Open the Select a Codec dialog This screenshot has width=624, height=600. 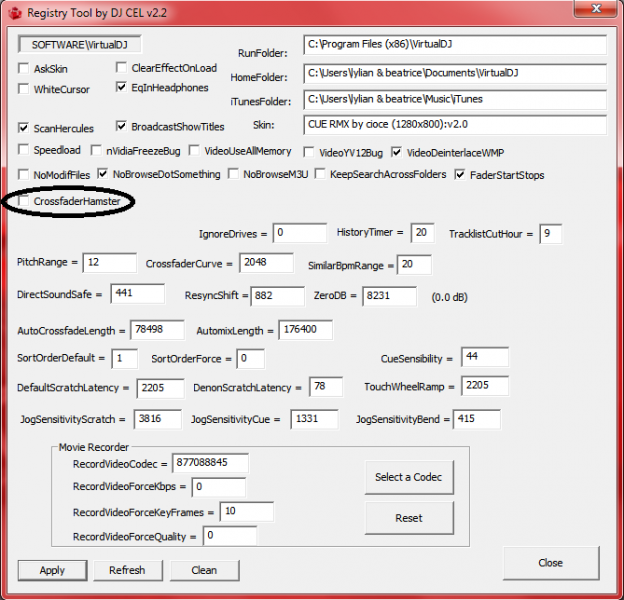(409, 477)
